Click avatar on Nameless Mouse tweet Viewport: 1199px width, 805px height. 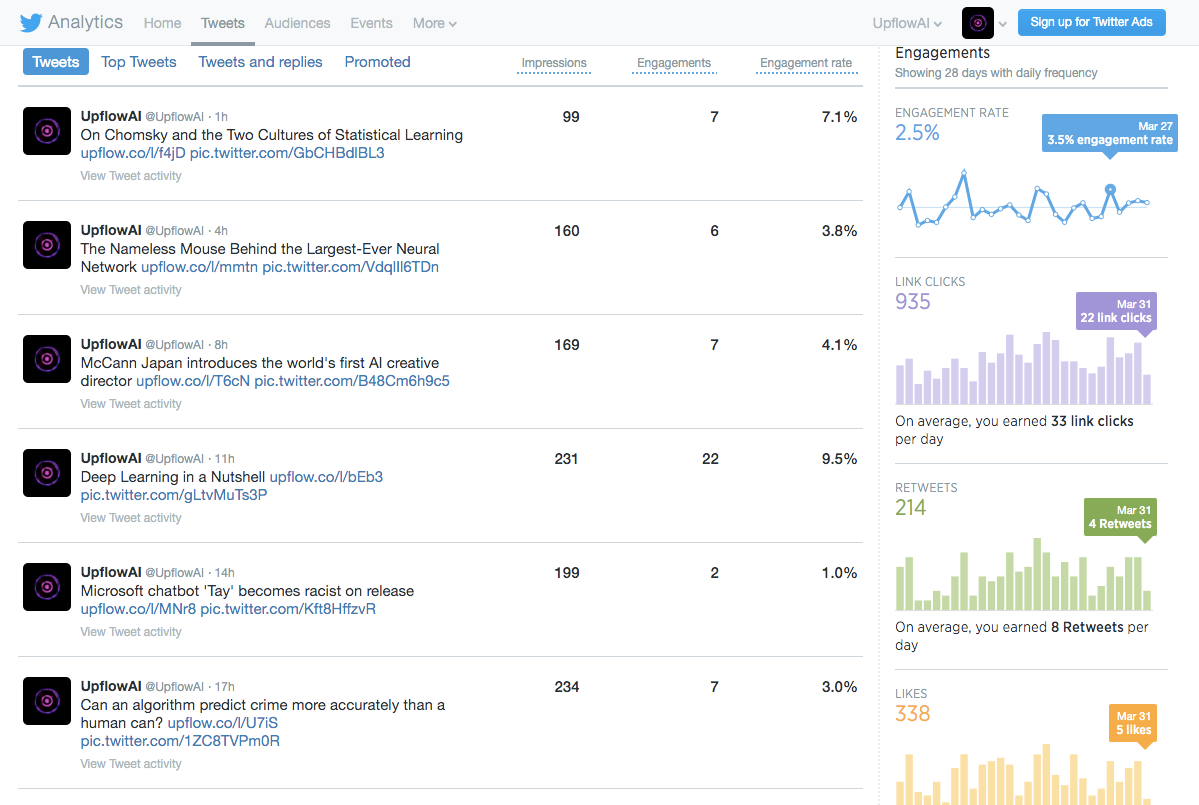click(x=47, y=245)
